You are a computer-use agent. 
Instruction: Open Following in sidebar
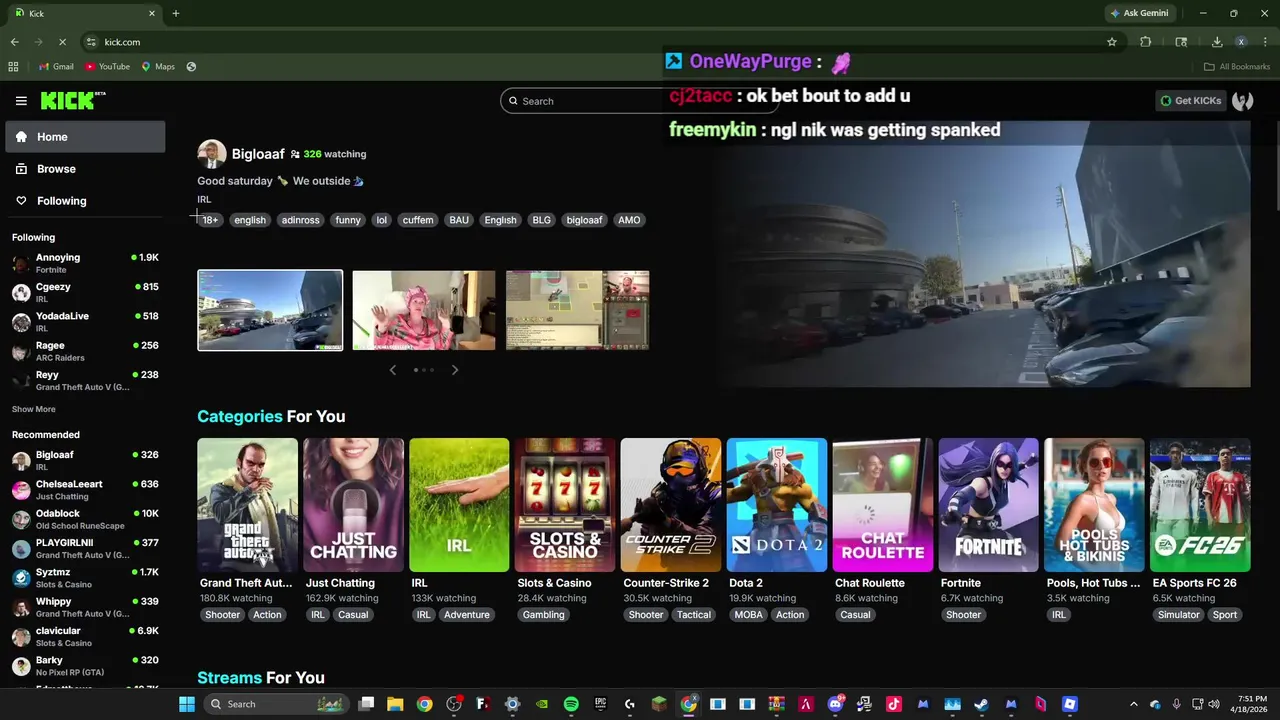pyautogui.click(x=85, y=201)
